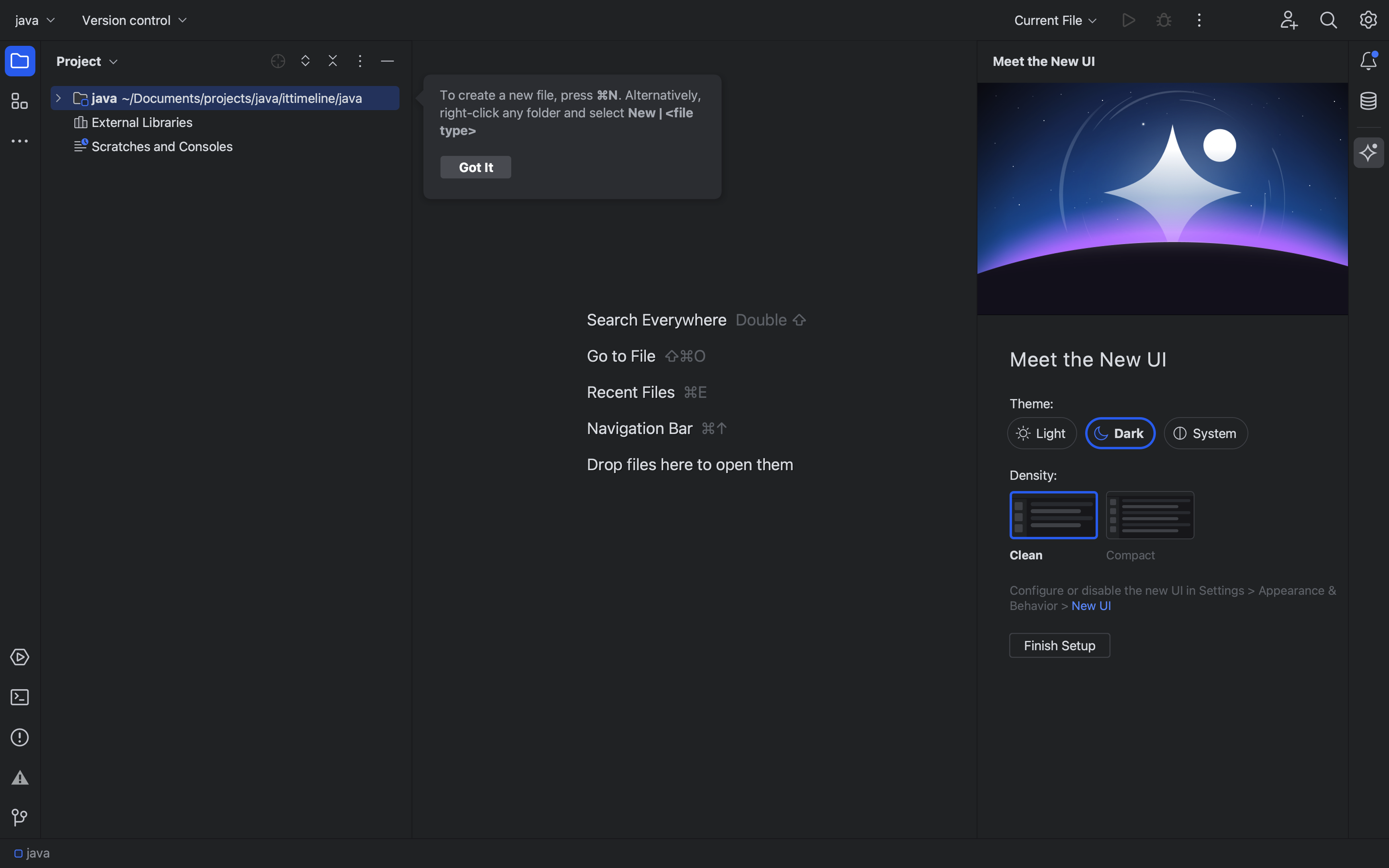Select the Dark theme

click(1120, 434)
